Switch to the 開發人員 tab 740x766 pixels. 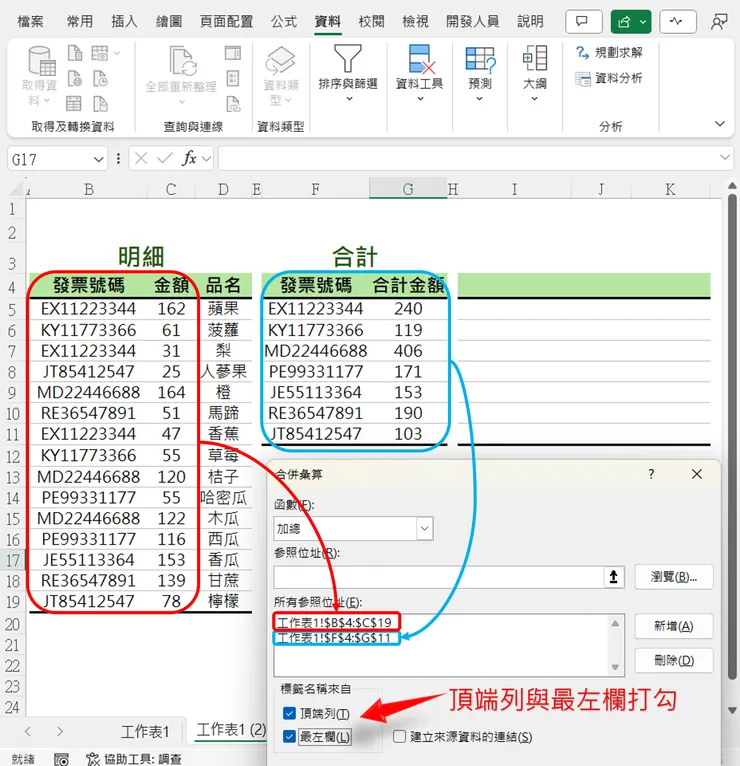[472, 21]
